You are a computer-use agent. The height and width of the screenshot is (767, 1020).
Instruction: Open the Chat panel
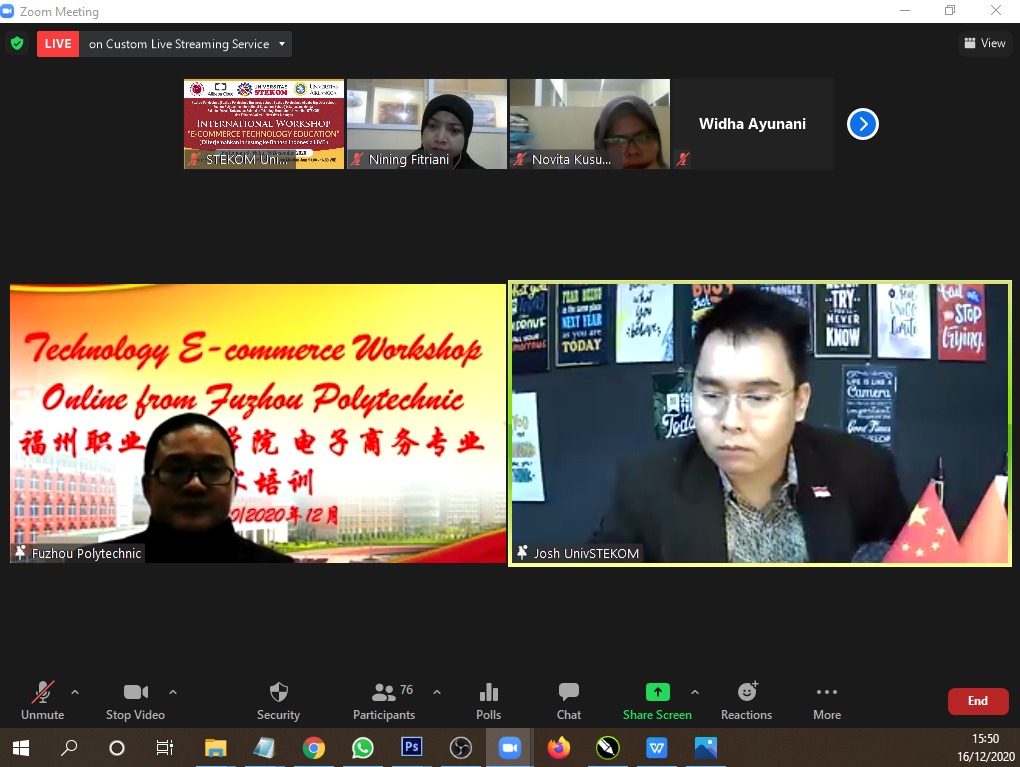click(569, 700)
